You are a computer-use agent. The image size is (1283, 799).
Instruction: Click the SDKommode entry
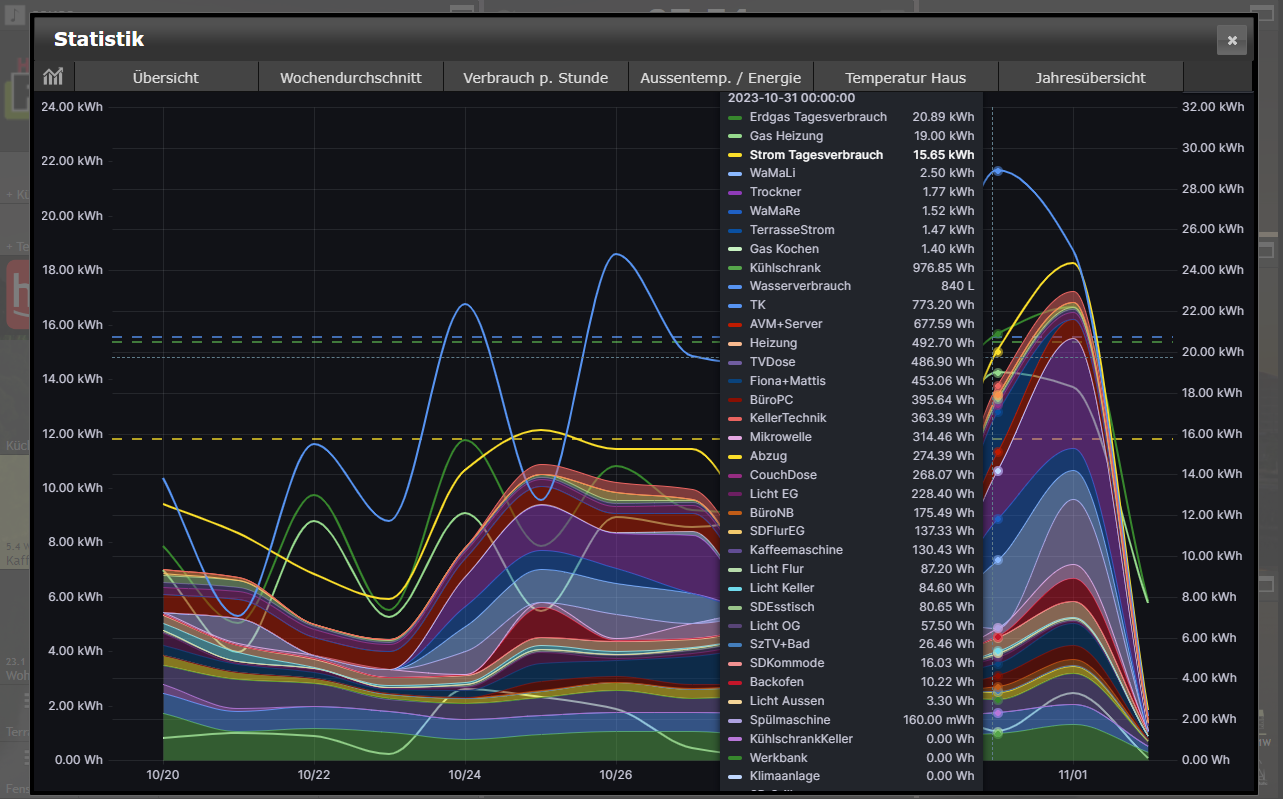(851, 663)
